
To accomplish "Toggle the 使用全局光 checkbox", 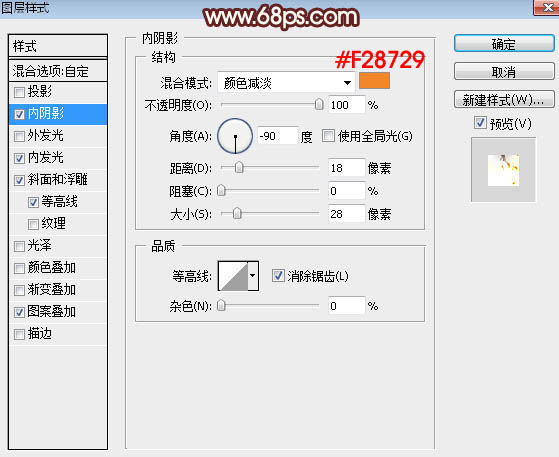I will click(x=328, y=135).
